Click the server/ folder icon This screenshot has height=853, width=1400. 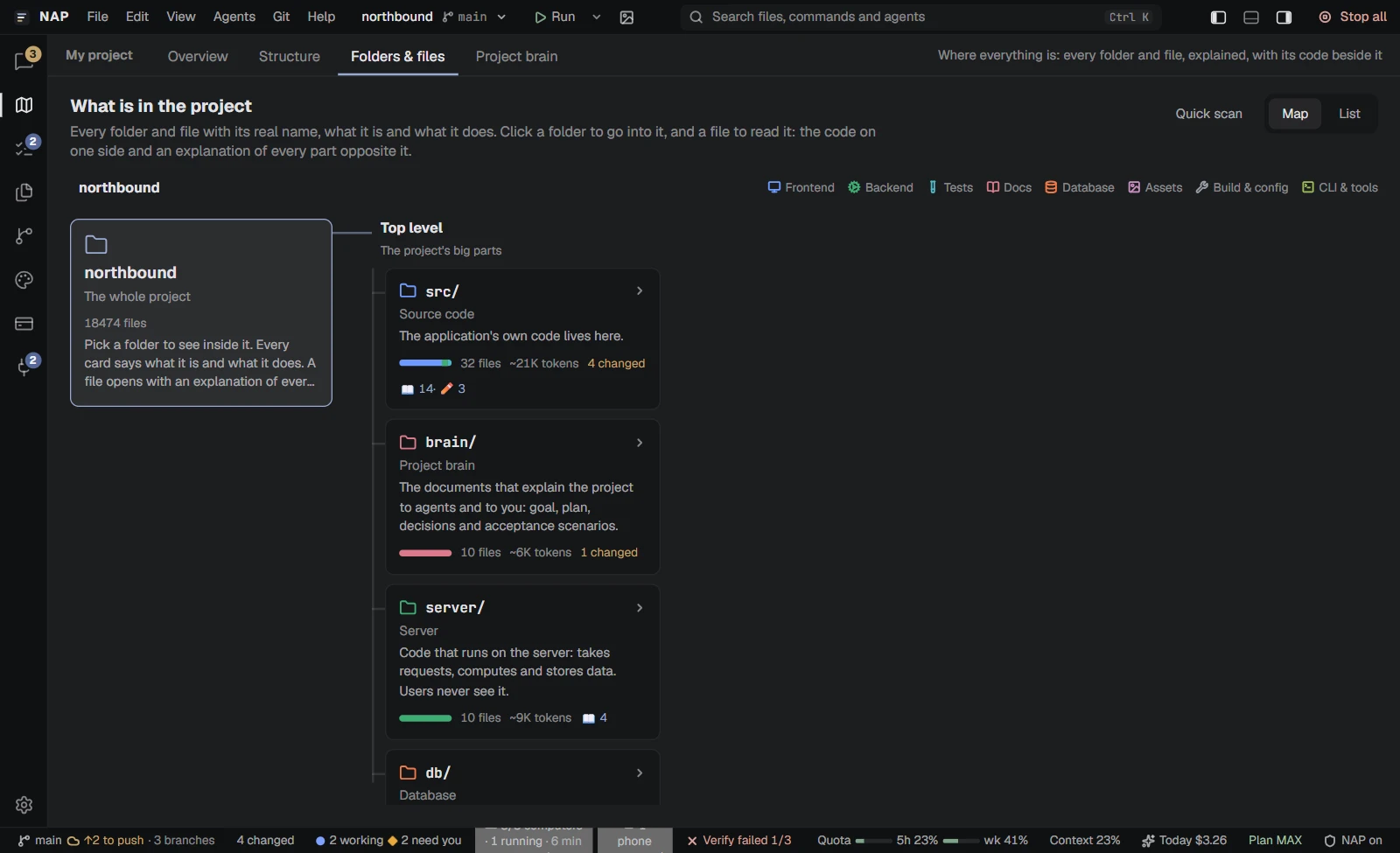click(408, 607)
